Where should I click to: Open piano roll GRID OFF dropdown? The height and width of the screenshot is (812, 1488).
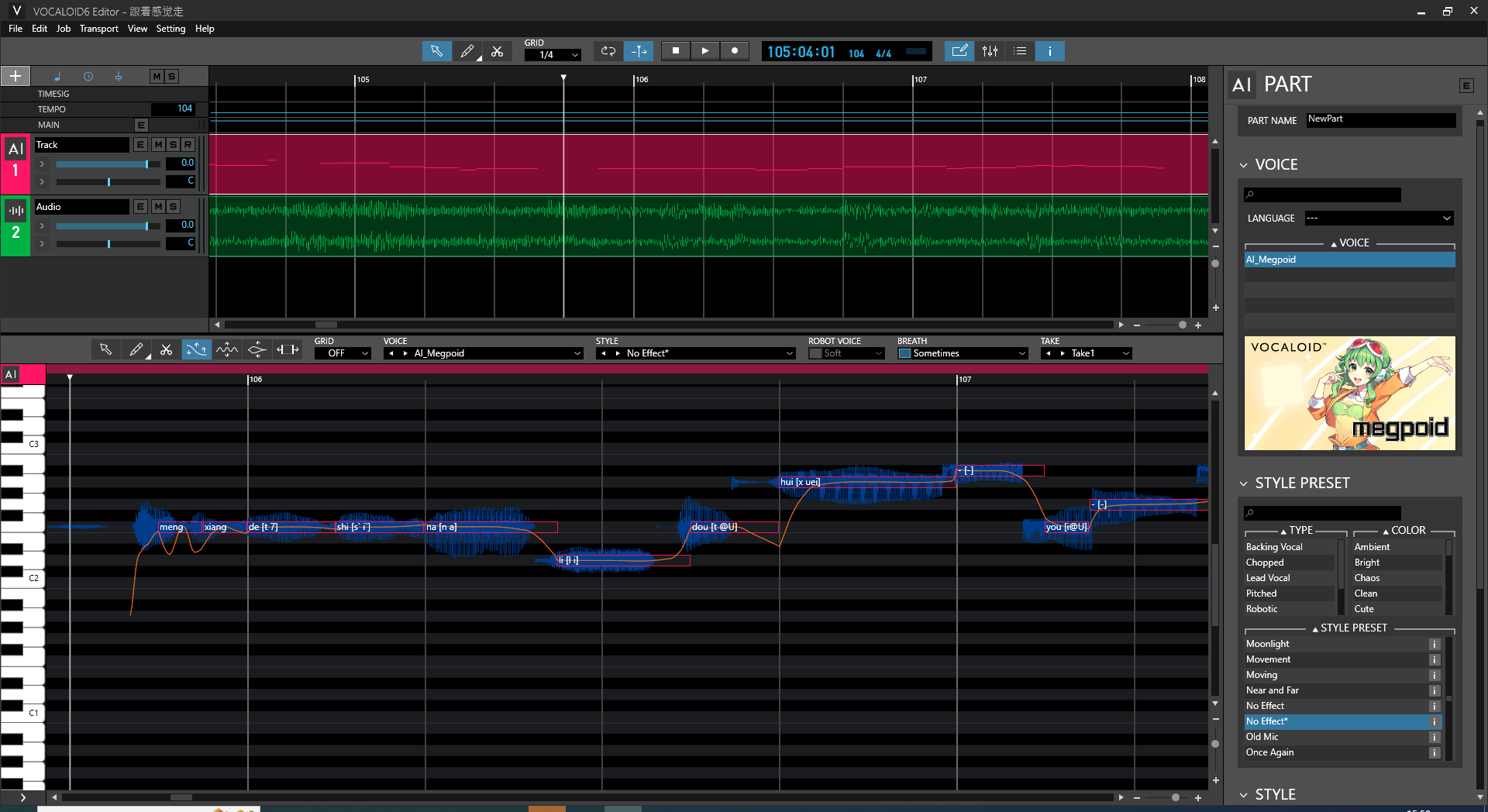tap(343, 353)
